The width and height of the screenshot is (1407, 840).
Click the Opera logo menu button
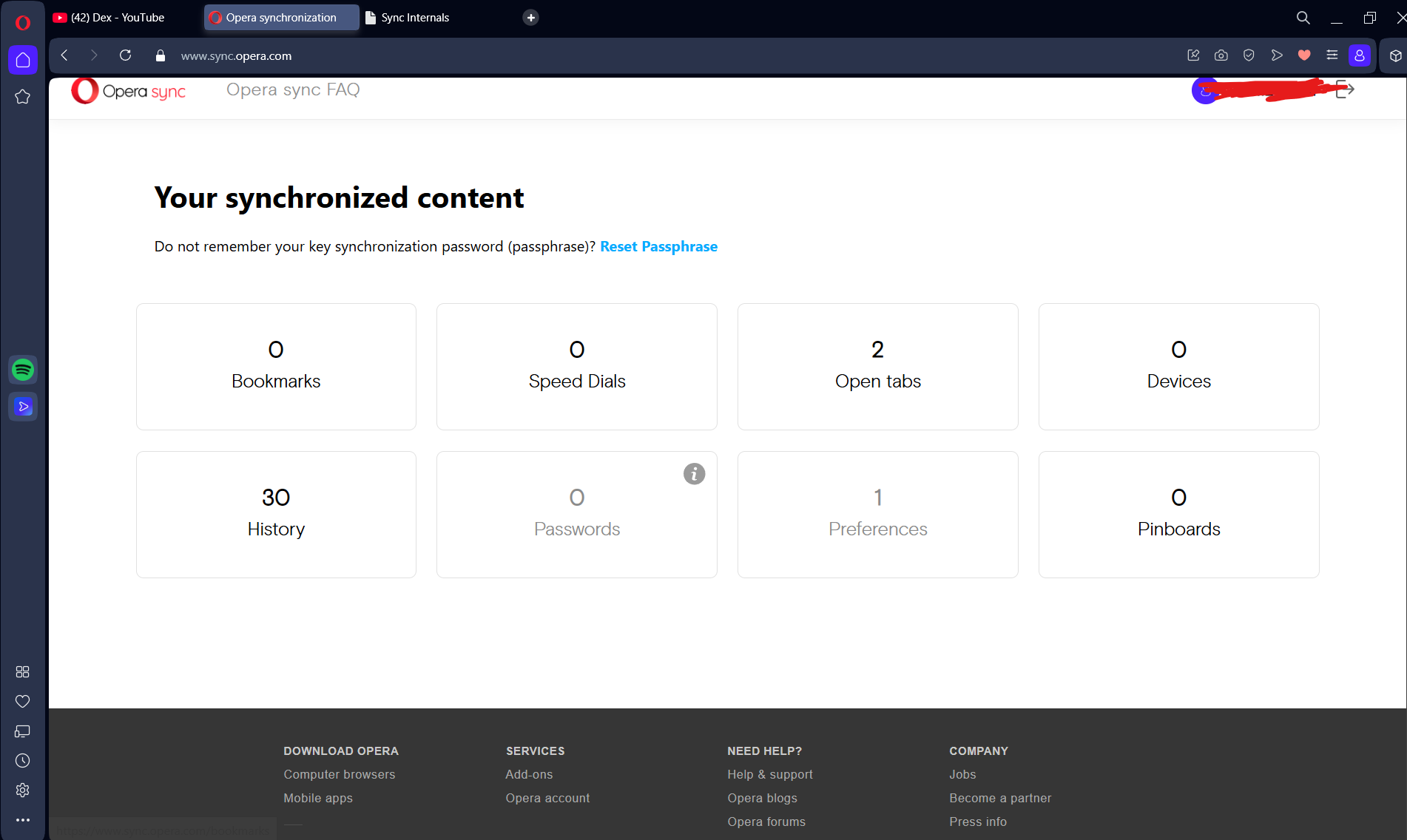[22, 21]
